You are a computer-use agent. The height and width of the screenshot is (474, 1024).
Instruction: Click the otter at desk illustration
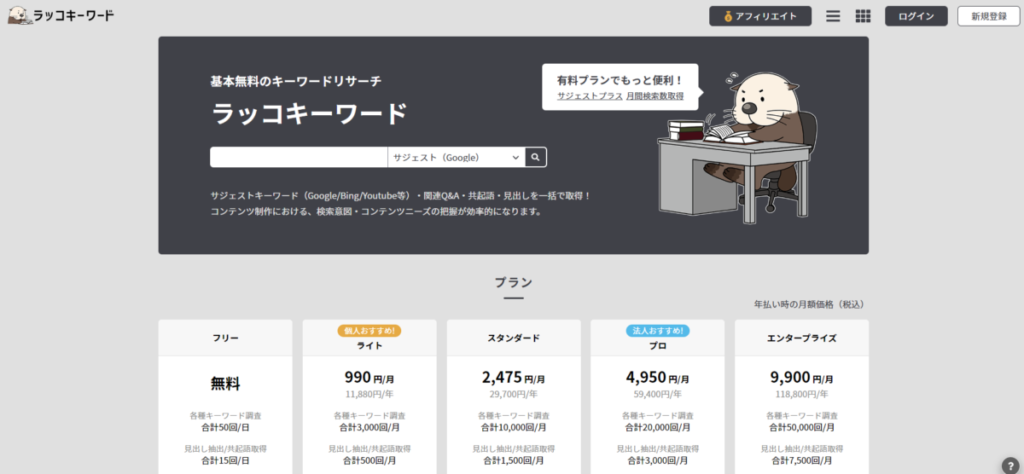[x=737, y=147]
